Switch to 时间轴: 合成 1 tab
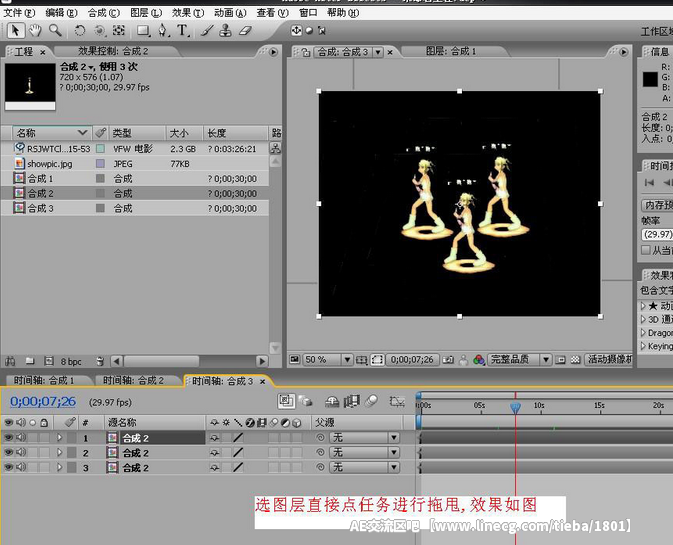673x545 pixels. (x=44, y=380)
